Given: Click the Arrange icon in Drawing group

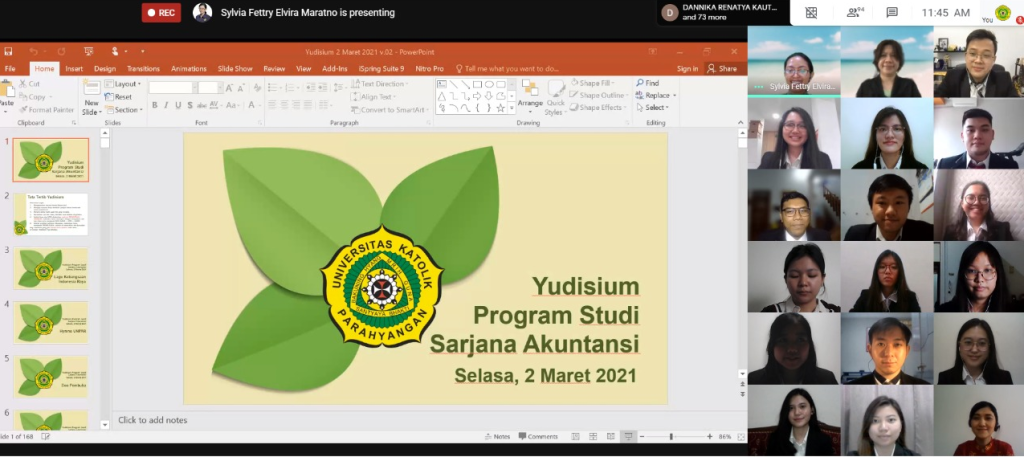Looking at the screenshot, I should (530, 94).
